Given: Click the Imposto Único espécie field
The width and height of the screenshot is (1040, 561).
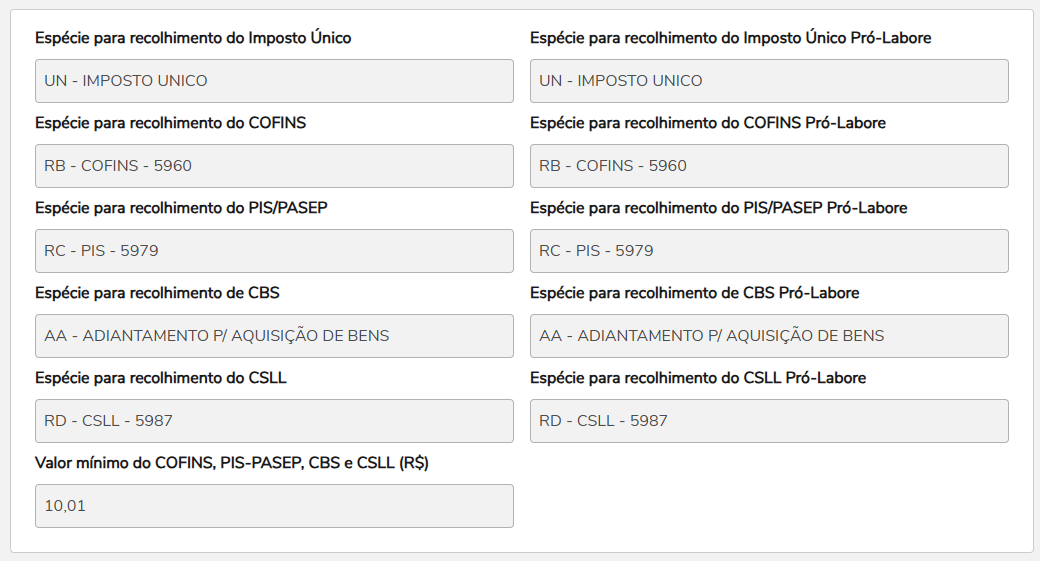Looking at the screenshot, I should (x=274, y=81).
